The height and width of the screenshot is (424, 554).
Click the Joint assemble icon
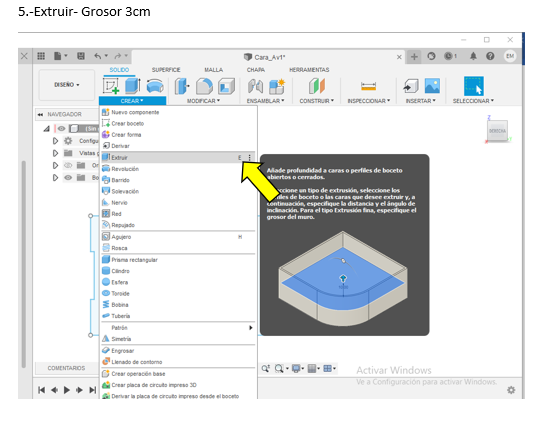255,86
